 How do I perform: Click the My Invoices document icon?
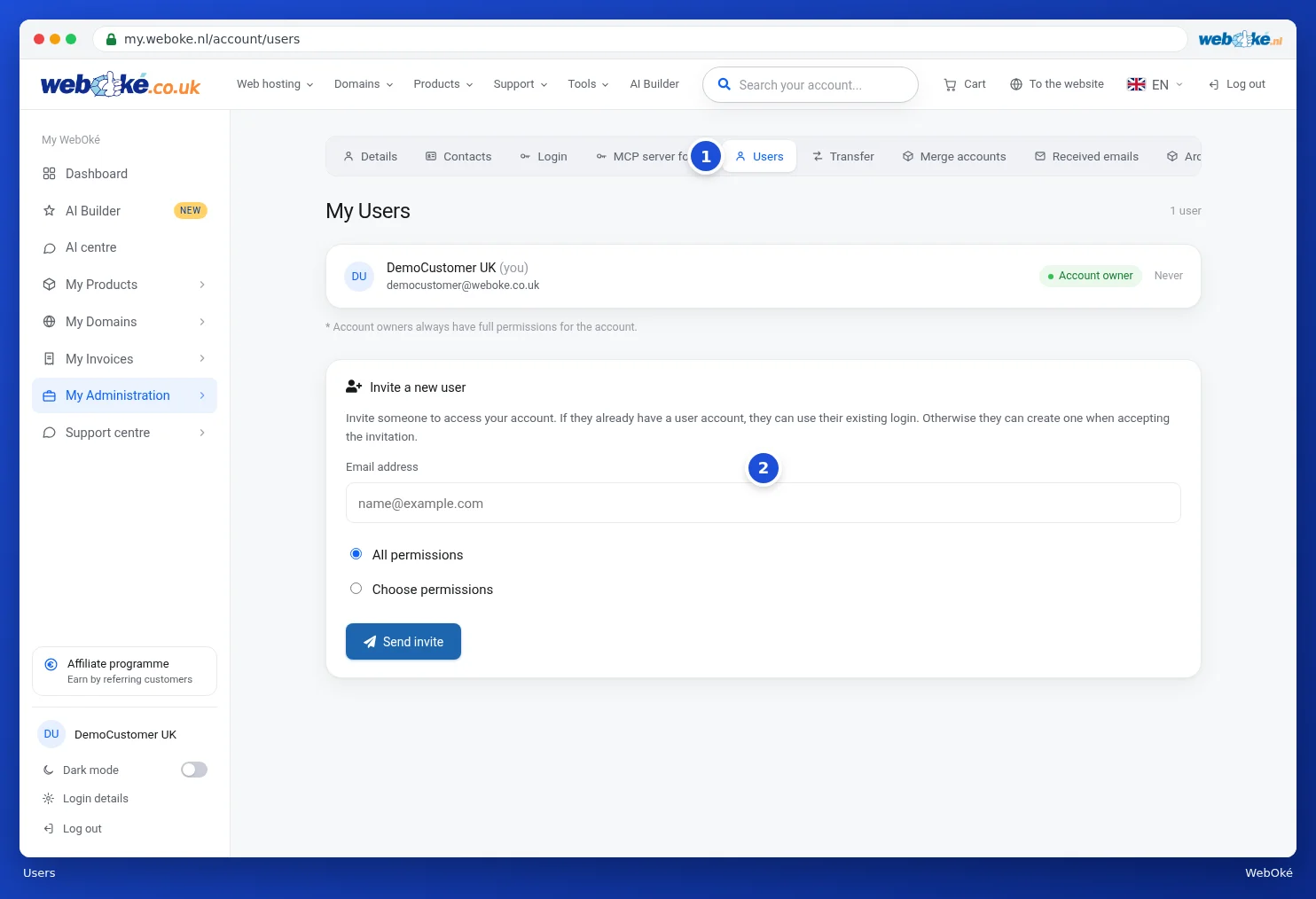pyautogui.click(x=50, y=359)
